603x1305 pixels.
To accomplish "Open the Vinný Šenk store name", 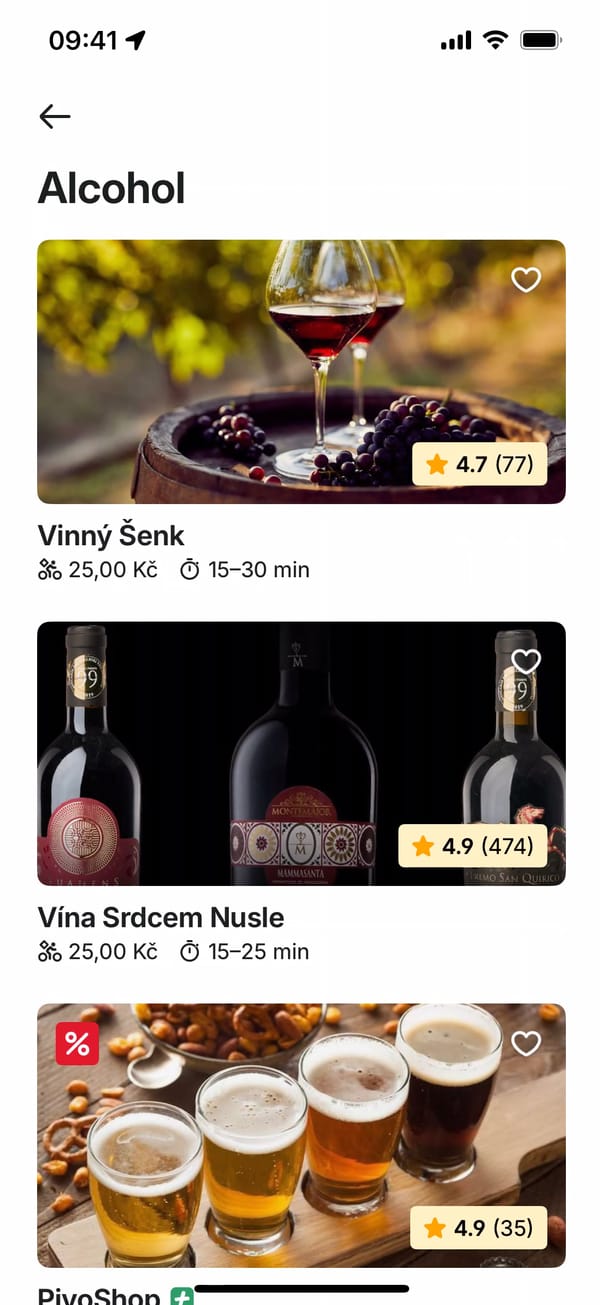I will tap(111, 535).
